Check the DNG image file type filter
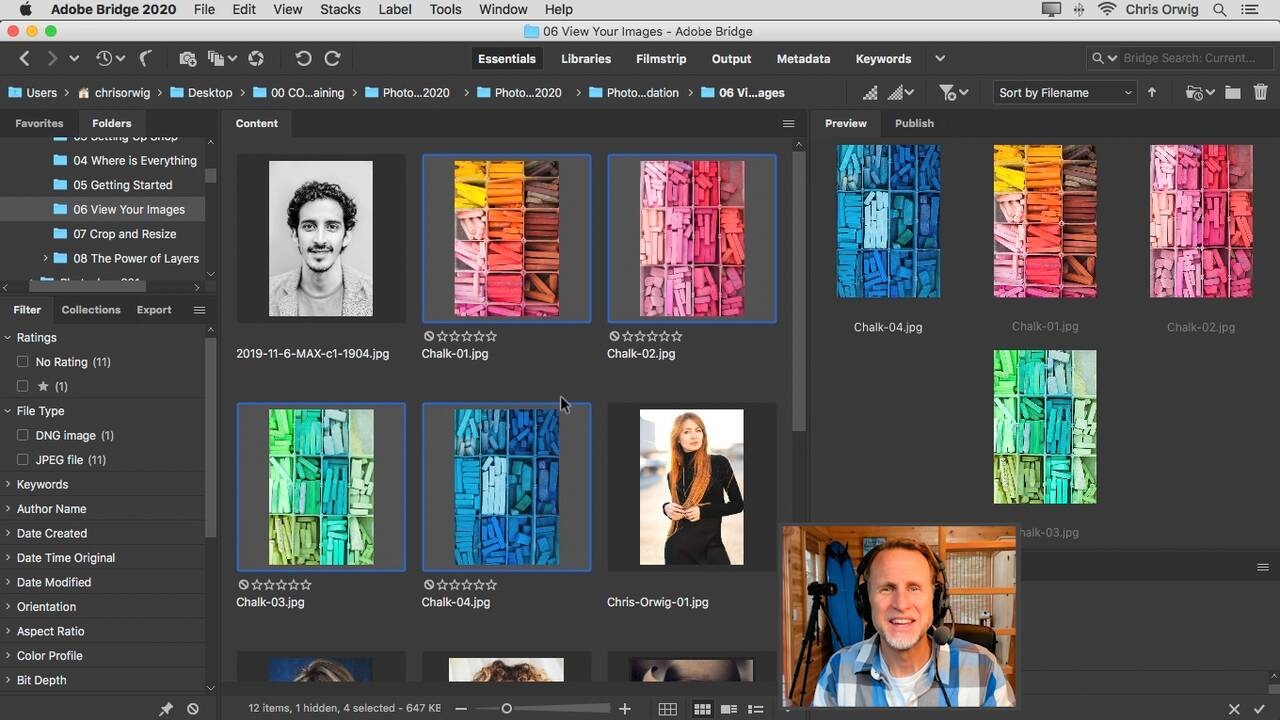Screen dimensions: 1280x720 (x=22, y=435)
